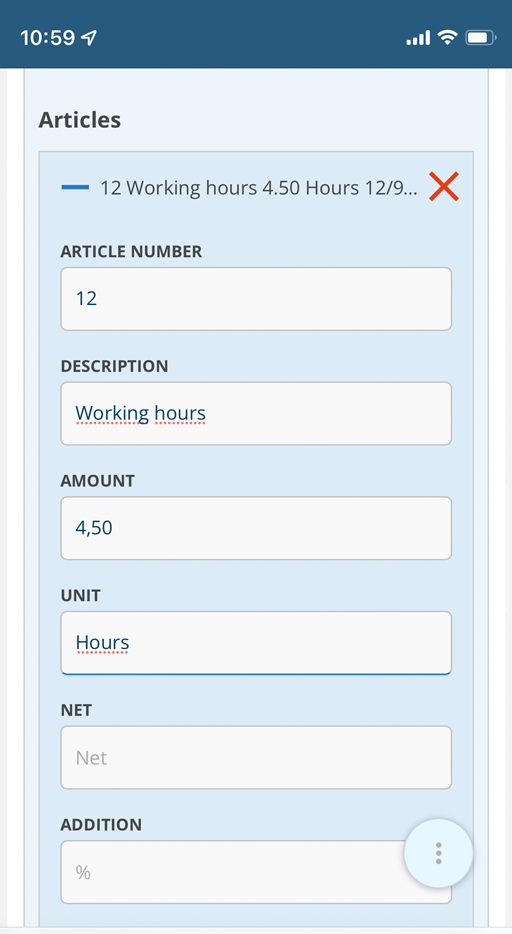Focus the Article Number field containing 12
512x934 pixels.
coord(256,298)
